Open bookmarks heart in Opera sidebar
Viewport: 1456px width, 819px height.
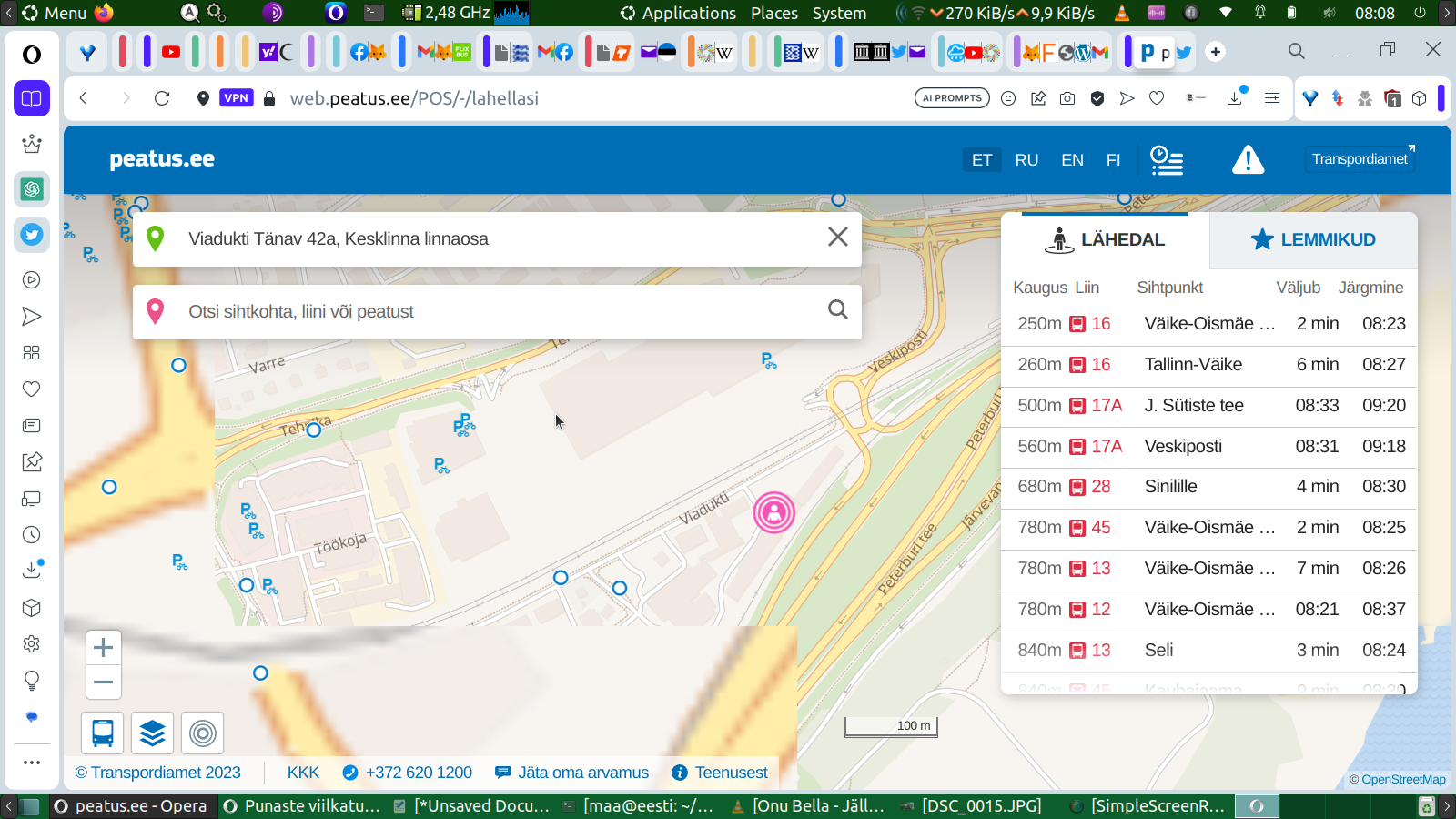coord(32,389)
